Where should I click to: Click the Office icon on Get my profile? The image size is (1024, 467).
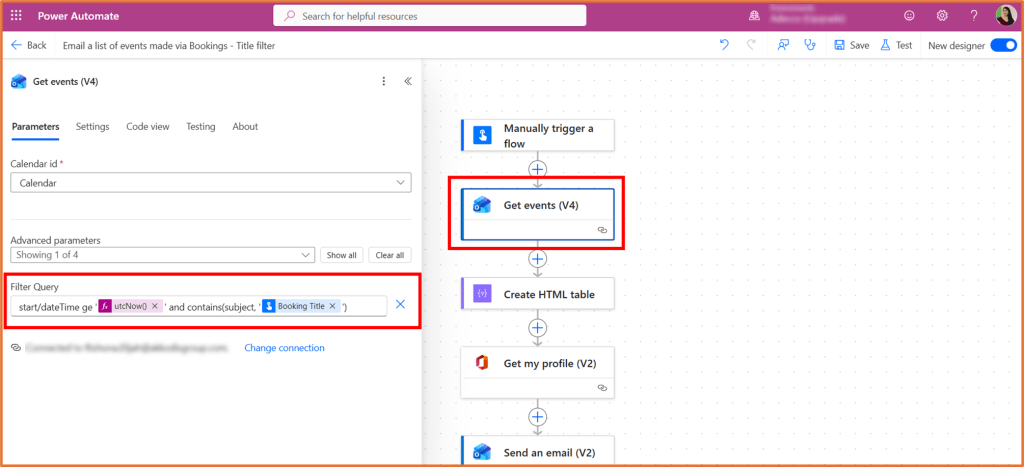pos(483,363)
